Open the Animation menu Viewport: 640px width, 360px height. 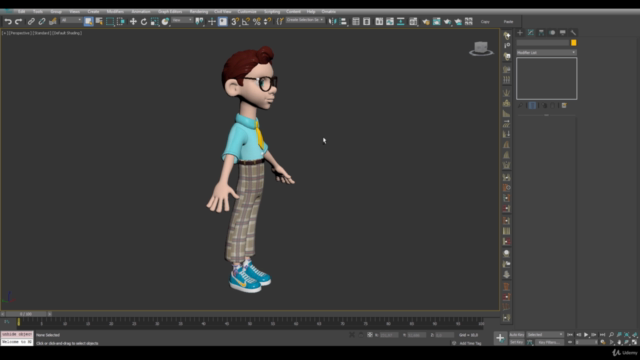pos(141,12)
